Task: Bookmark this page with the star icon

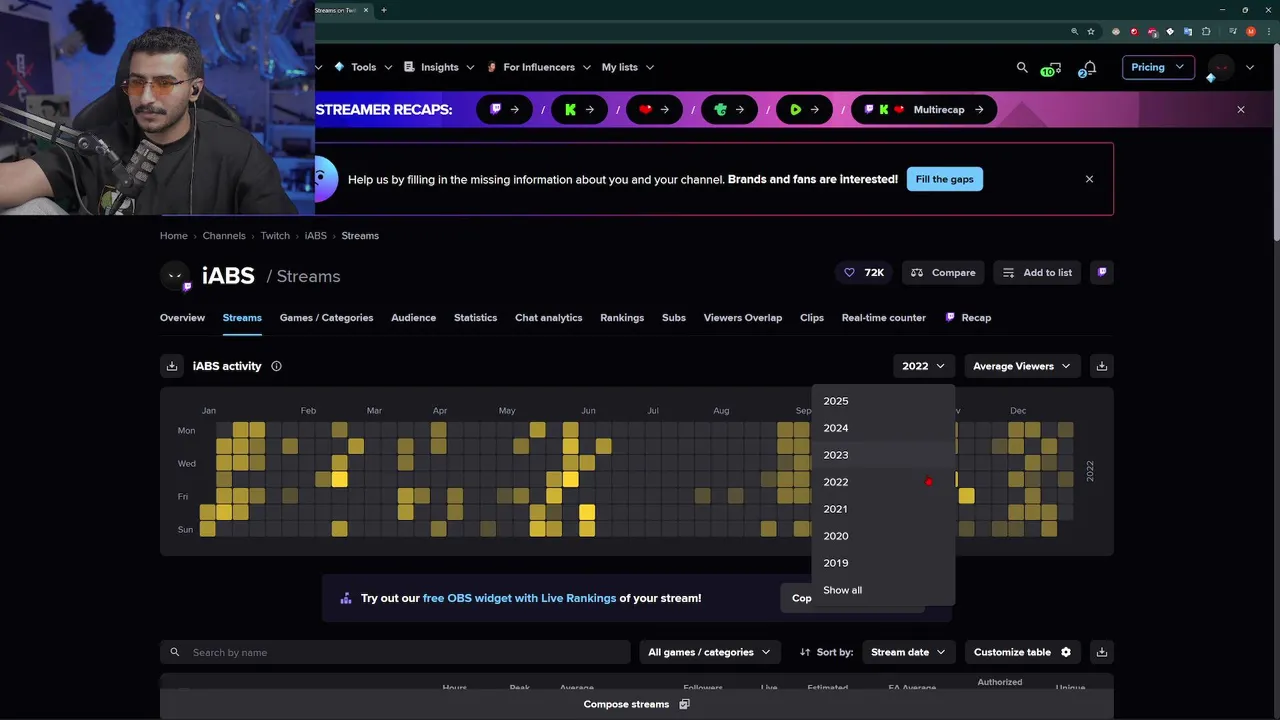Action: click(x=1091, y=31)
